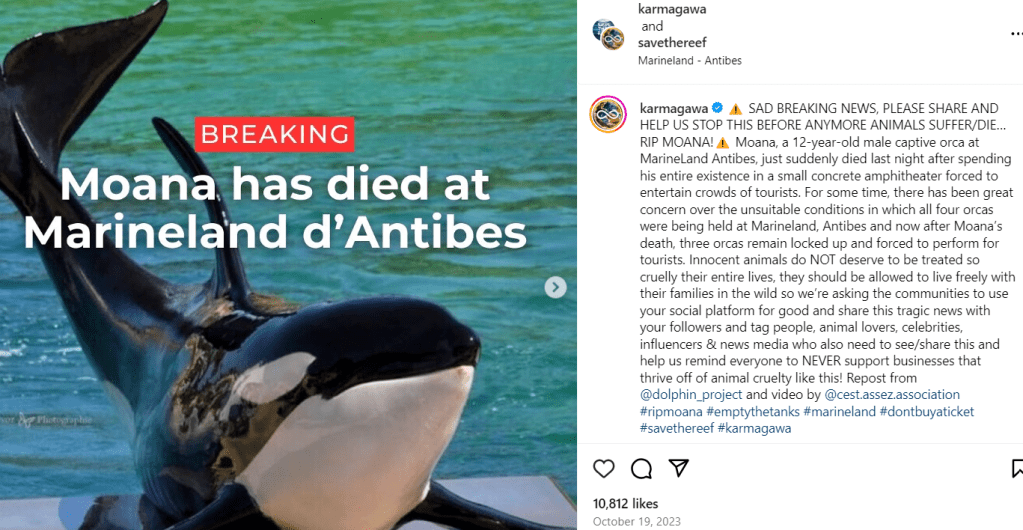
Task: View the 10,812 likes list
Action: [x=625, y=503]
